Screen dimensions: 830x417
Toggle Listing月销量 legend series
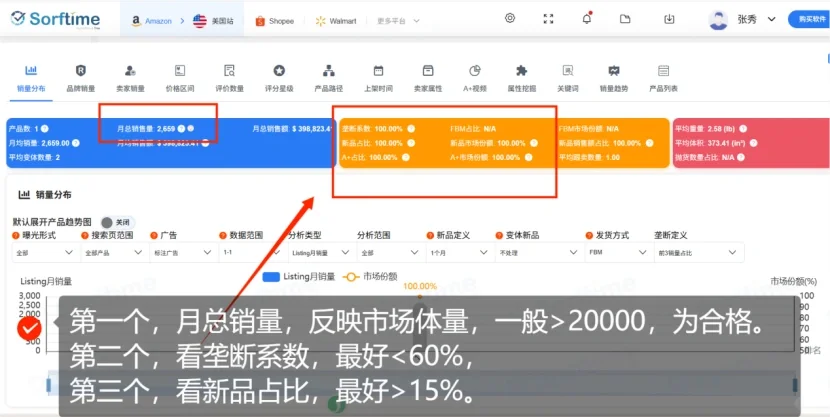coord(299,276)
